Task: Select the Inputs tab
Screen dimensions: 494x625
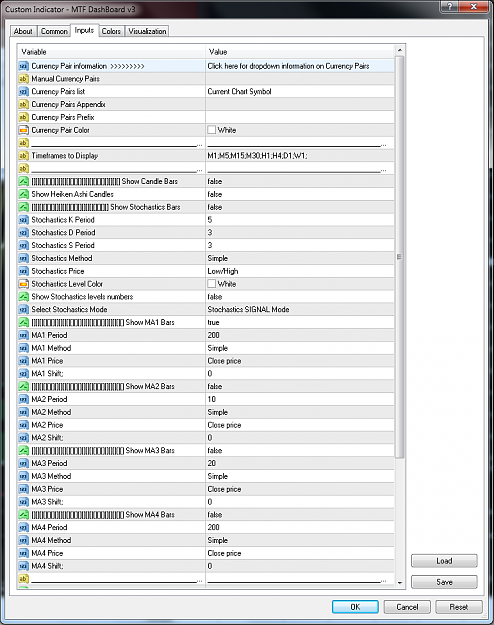Action: pos(84,30)
